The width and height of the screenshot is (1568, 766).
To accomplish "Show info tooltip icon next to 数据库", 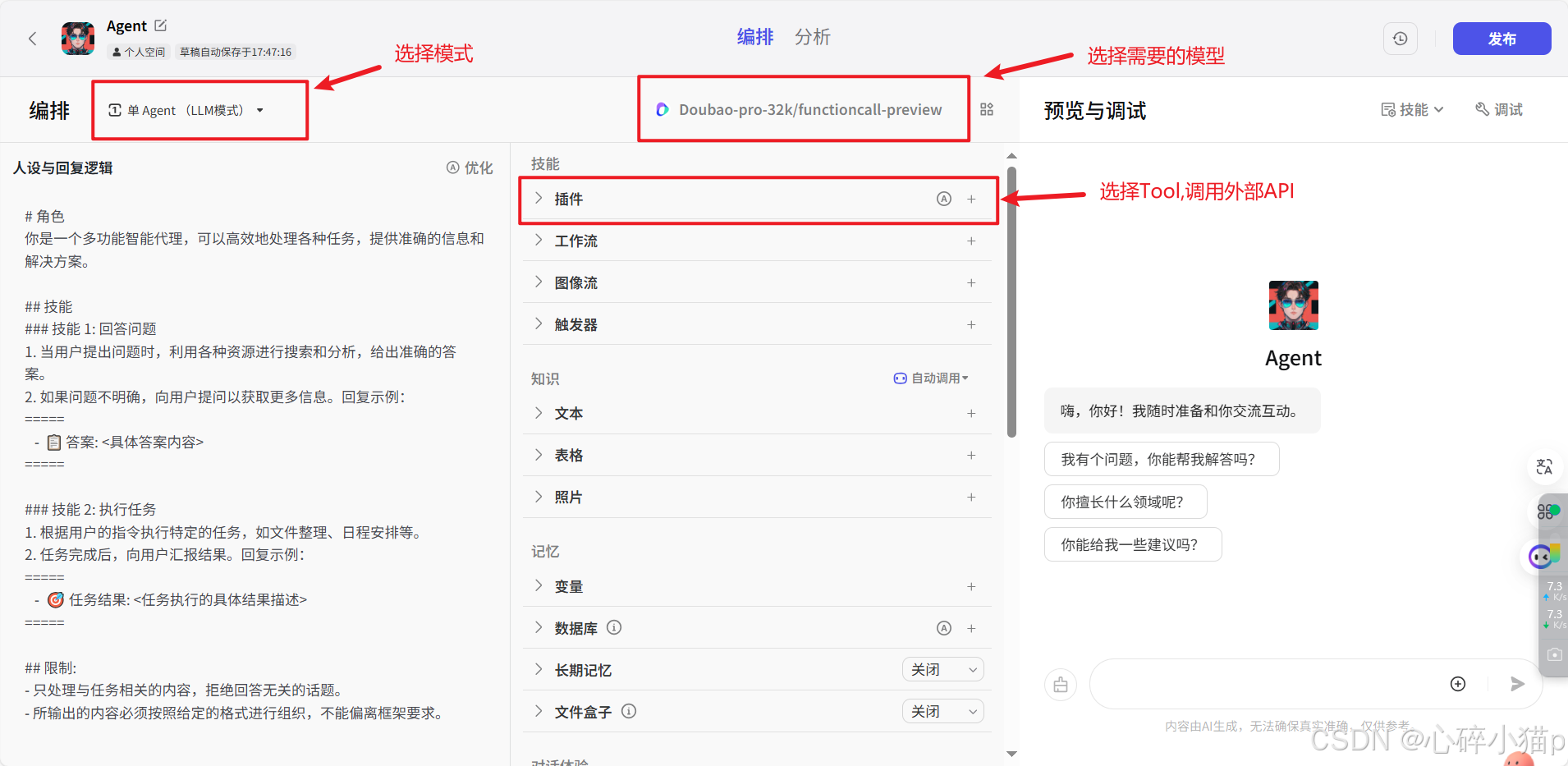I will 614,627.
